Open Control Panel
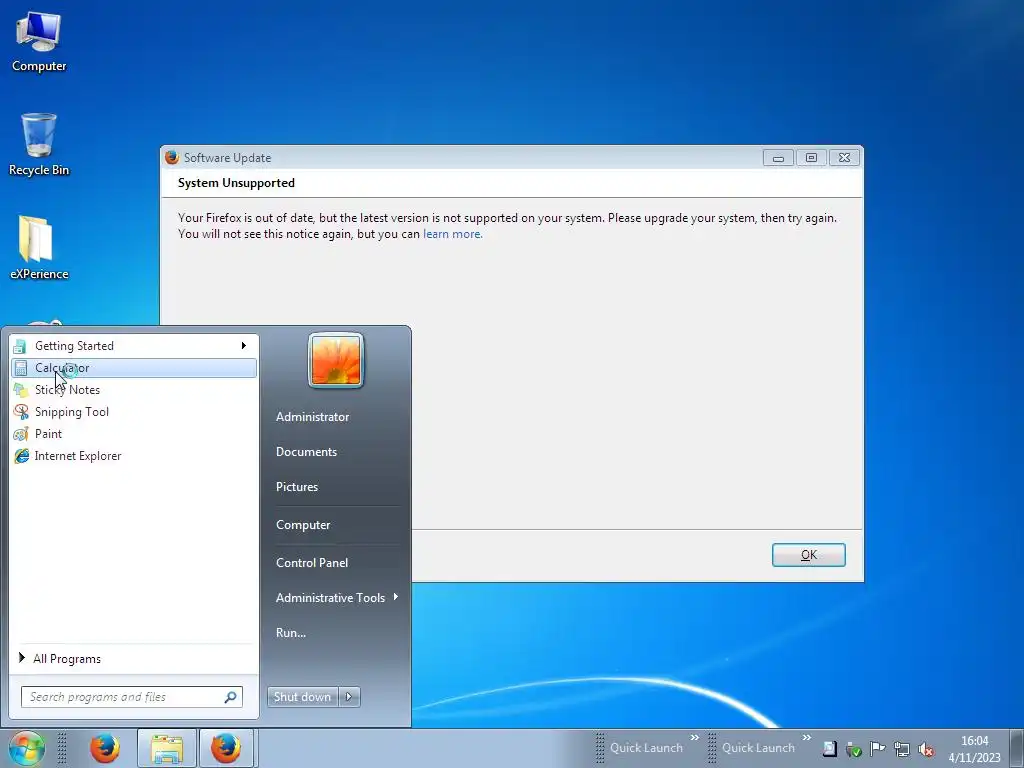This screenshot has height=768, width=1024. (312, 562)
